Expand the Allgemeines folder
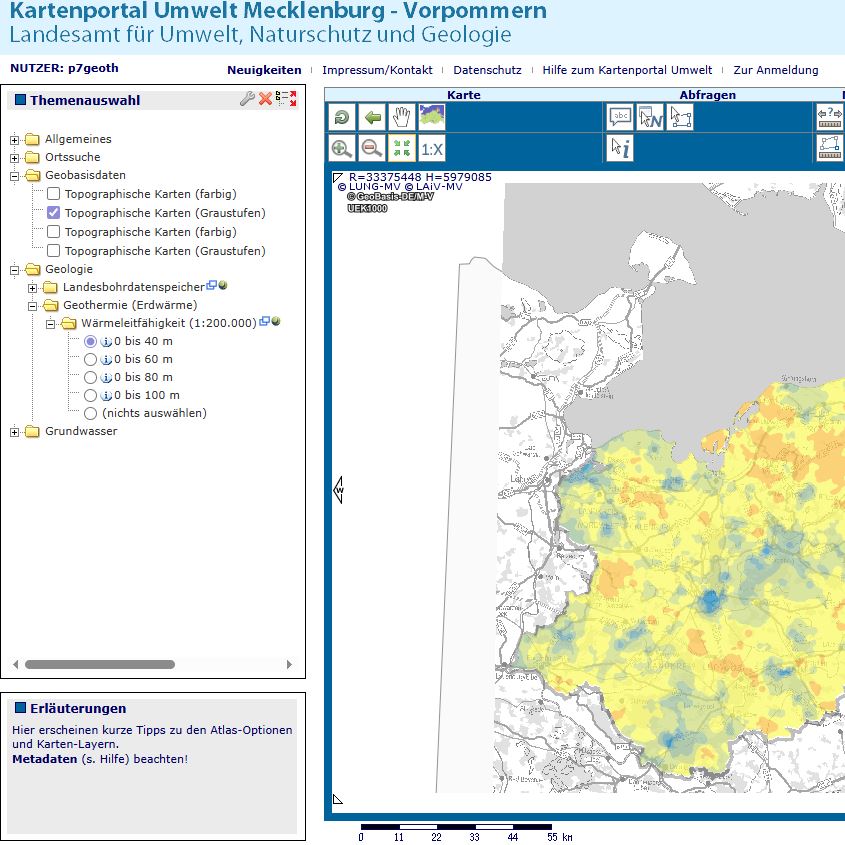This screenshot has width=845, height=845. point(15,140)
